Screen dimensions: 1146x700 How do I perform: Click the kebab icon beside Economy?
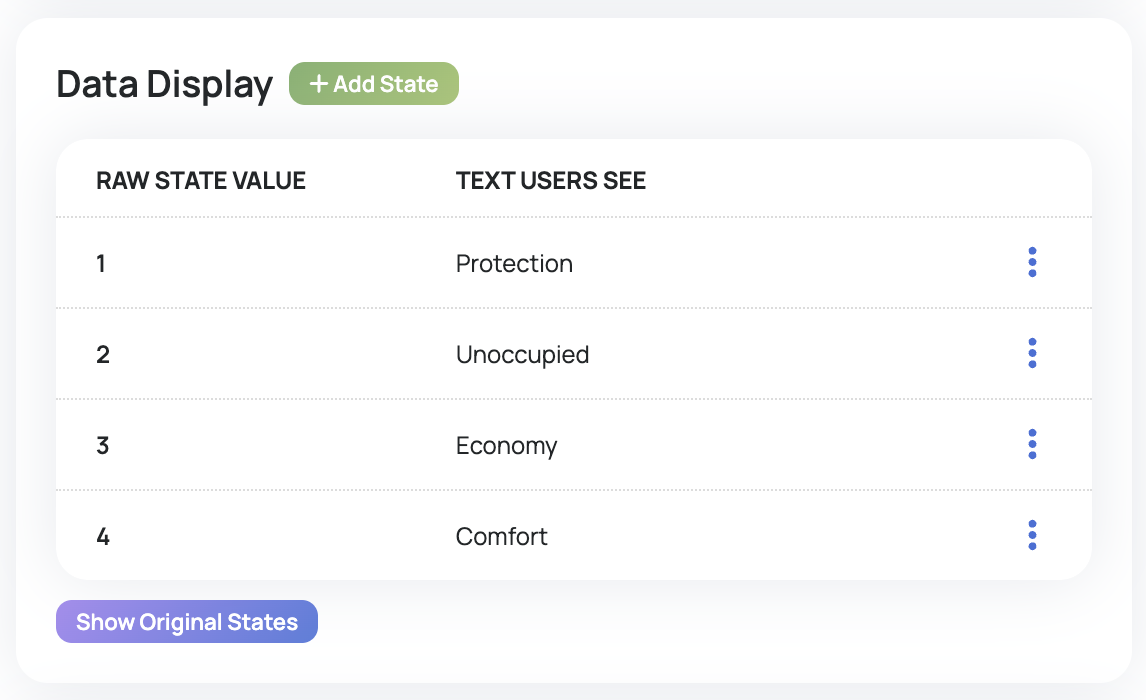(x=1032, y=444)
